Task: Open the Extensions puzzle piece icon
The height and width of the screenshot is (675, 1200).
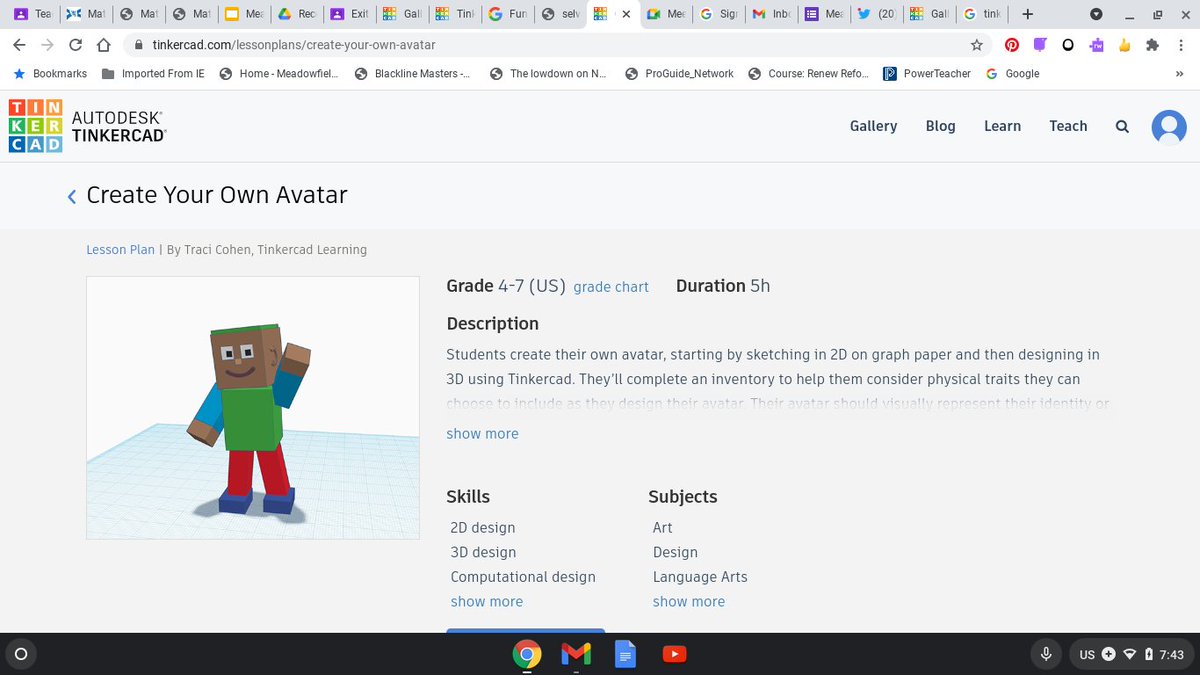Action: click(1151, 45)
